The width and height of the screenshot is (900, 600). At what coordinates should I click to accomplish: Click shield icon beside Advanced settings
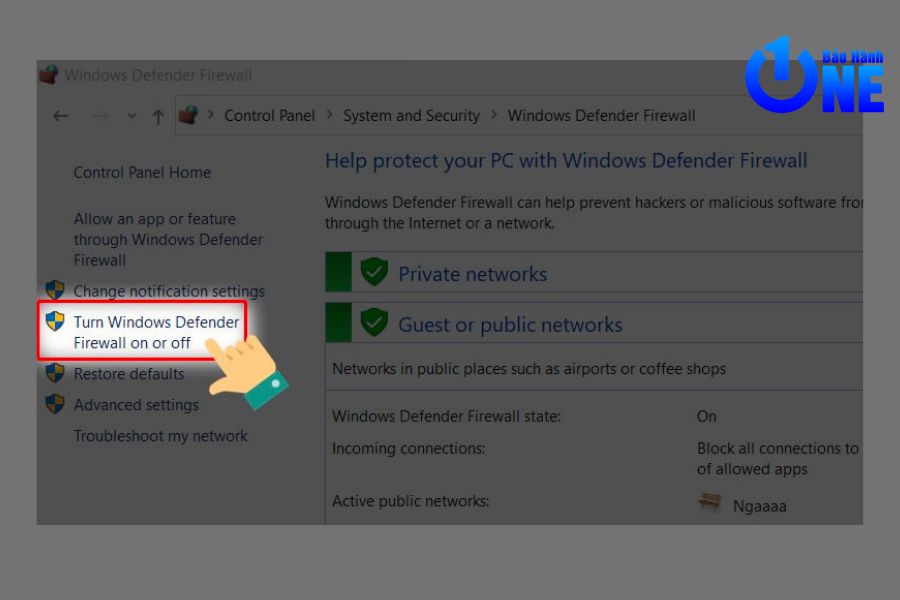tap(55, 404)
